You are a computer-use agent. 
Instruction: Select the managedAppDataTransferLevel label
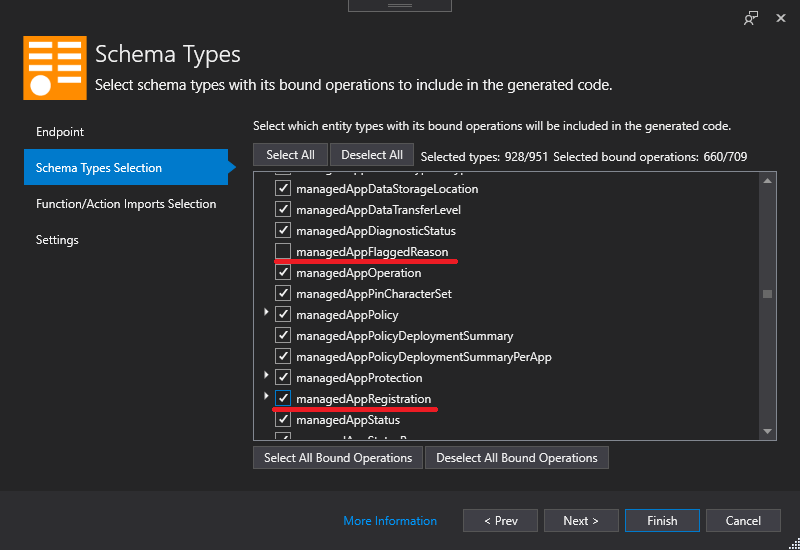click(379, 210)
